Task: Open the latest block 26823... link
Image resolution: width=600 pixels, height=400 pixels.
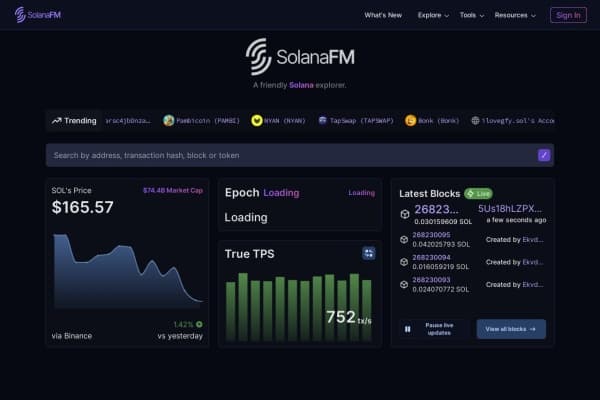Action: (436, 209)
